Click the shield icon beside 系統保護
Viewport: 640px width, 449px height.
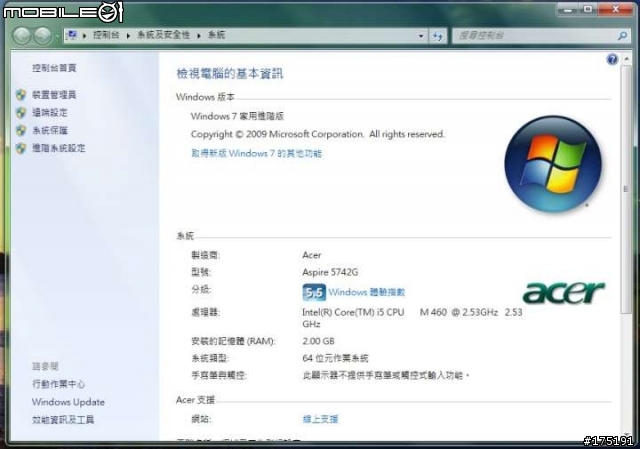coord(21,131)
